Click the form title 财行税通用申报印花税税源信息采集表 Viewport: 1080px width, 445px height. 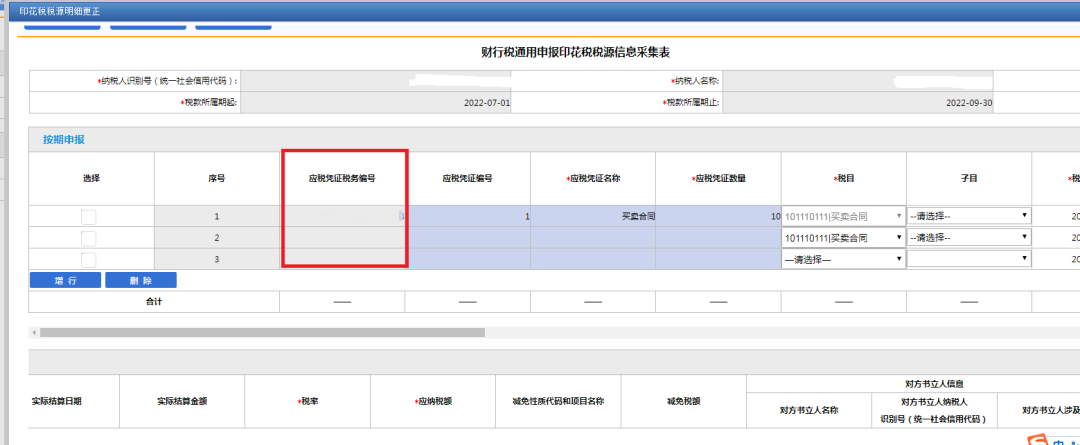[576, 52]
